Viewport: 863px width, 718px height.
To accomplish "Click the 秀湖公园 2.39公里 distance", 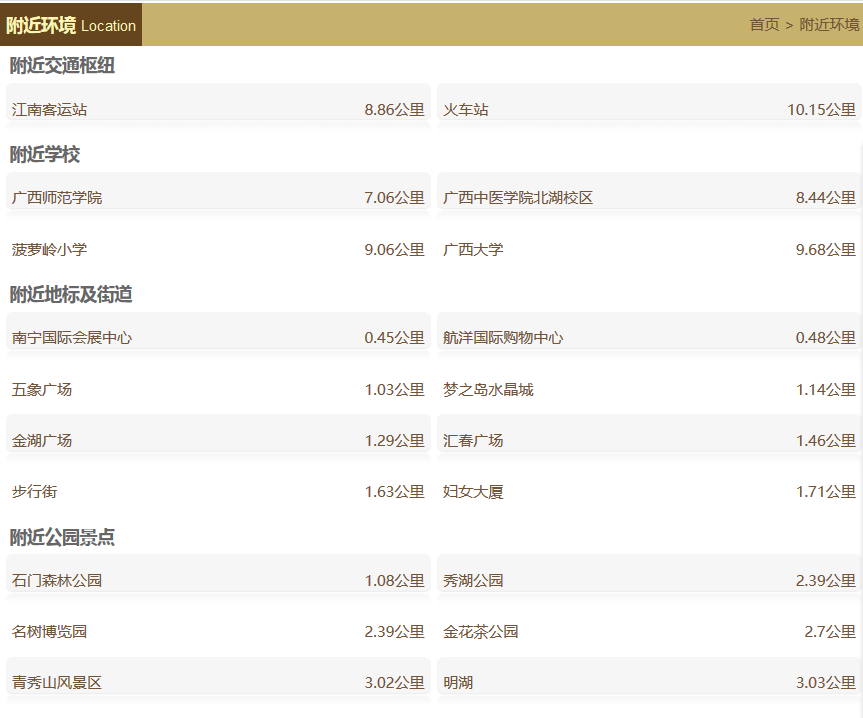I will (x=826, y=580).
